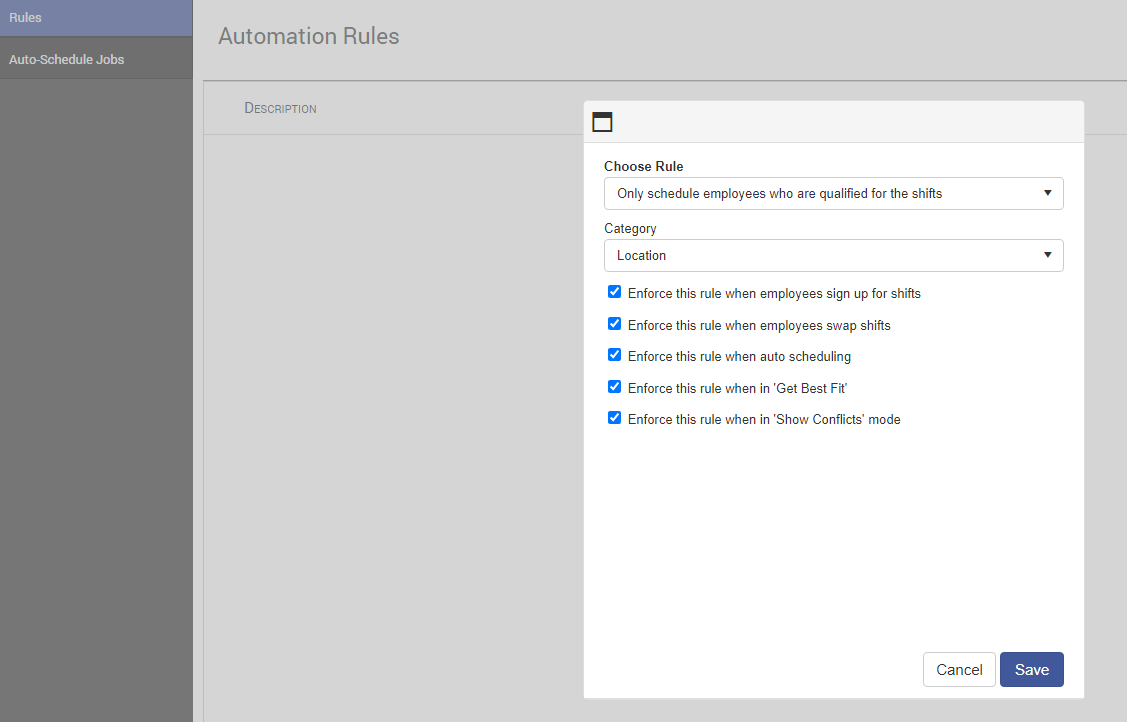Viewport: 1127px width, 722px height.
Task: Toggle the employees swap shifts rule
Action: (x=614, y=323)
